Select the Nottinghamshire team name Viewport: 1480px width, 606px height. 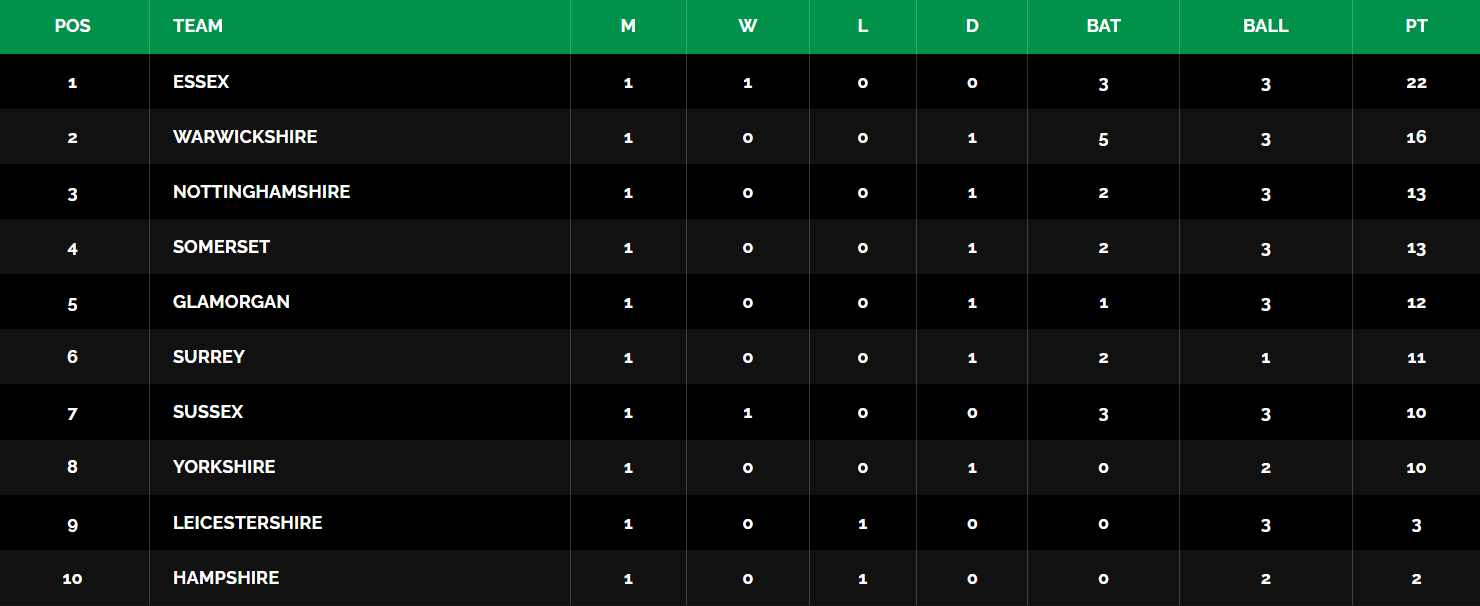261,192
